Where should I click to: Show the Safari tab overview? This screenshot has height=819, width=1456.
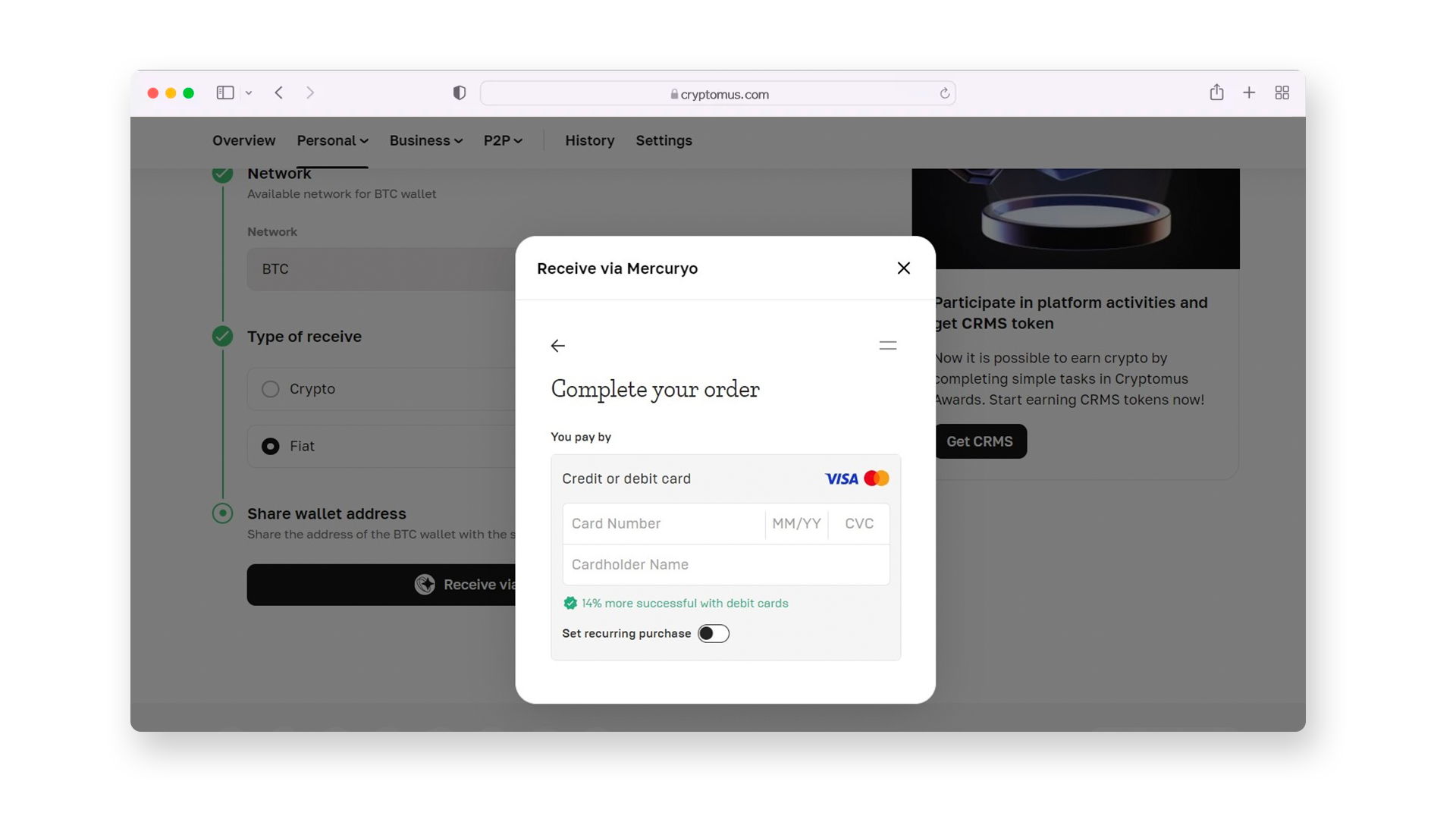pyautogui.click(x=1282, y=93)
